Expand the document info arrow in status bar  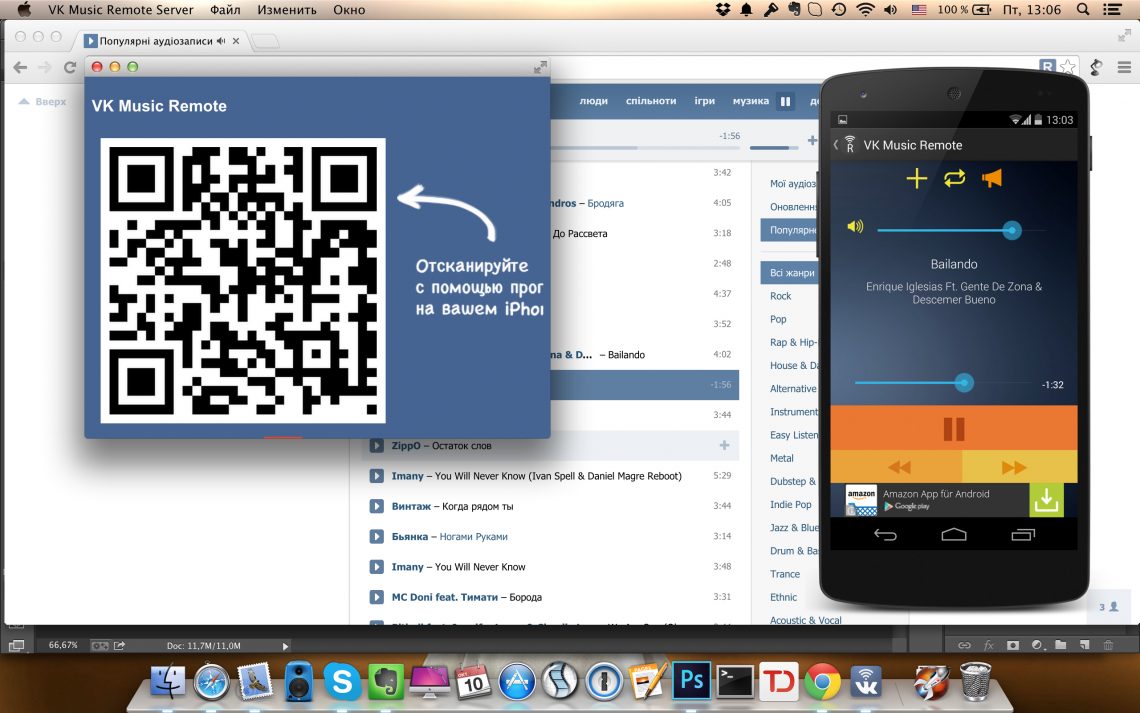pos(285,646)
